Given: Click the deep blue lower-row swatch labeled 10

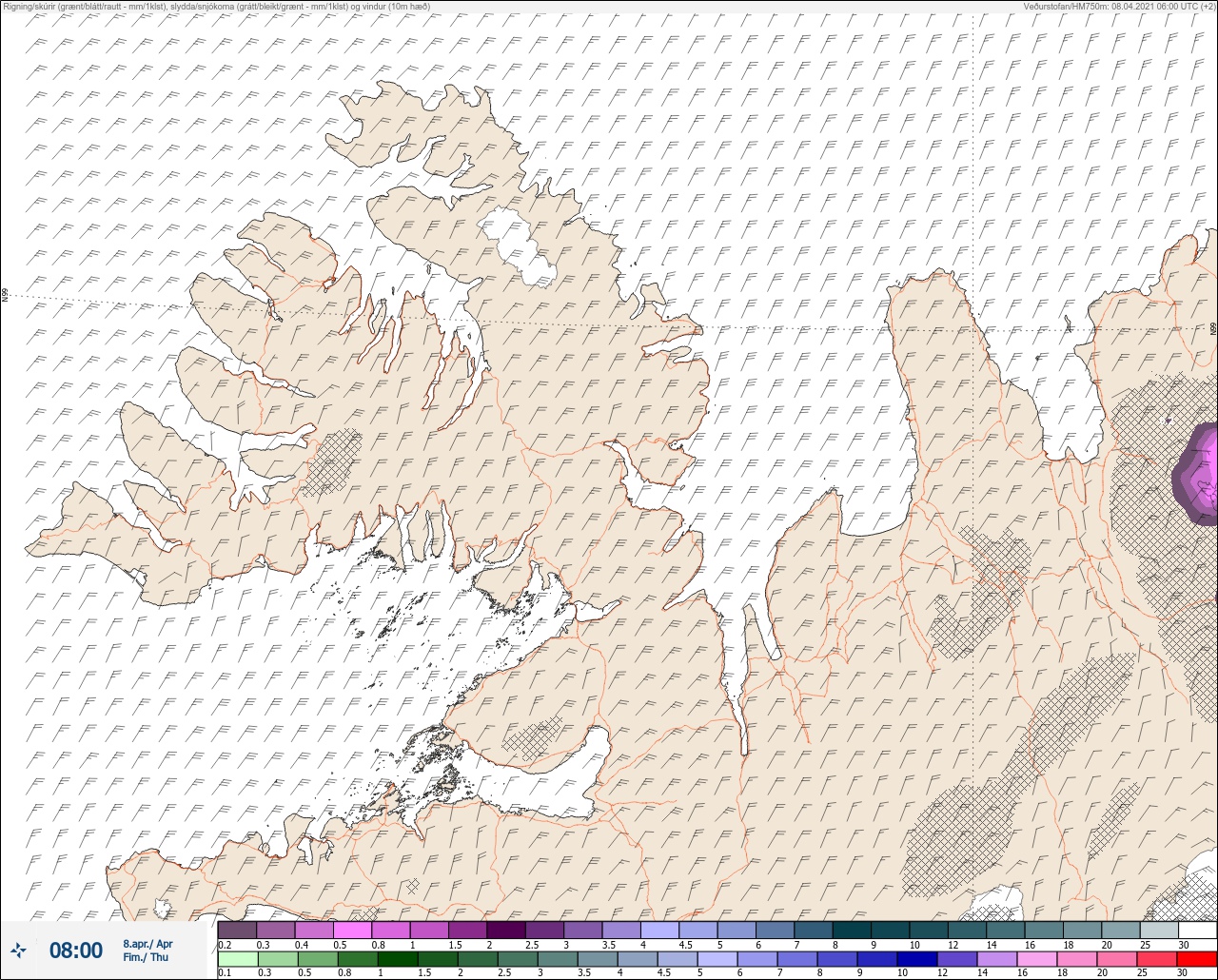Looking at the screenshot, I should 917,958.
